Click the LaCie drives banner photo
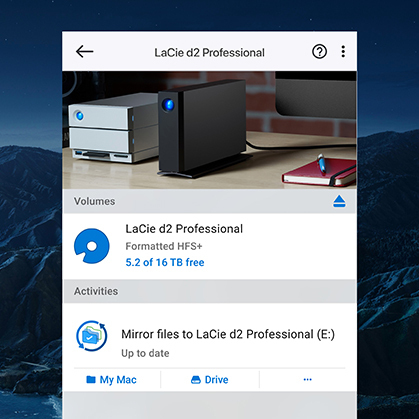The image size is (419, 419). point(209,130)
